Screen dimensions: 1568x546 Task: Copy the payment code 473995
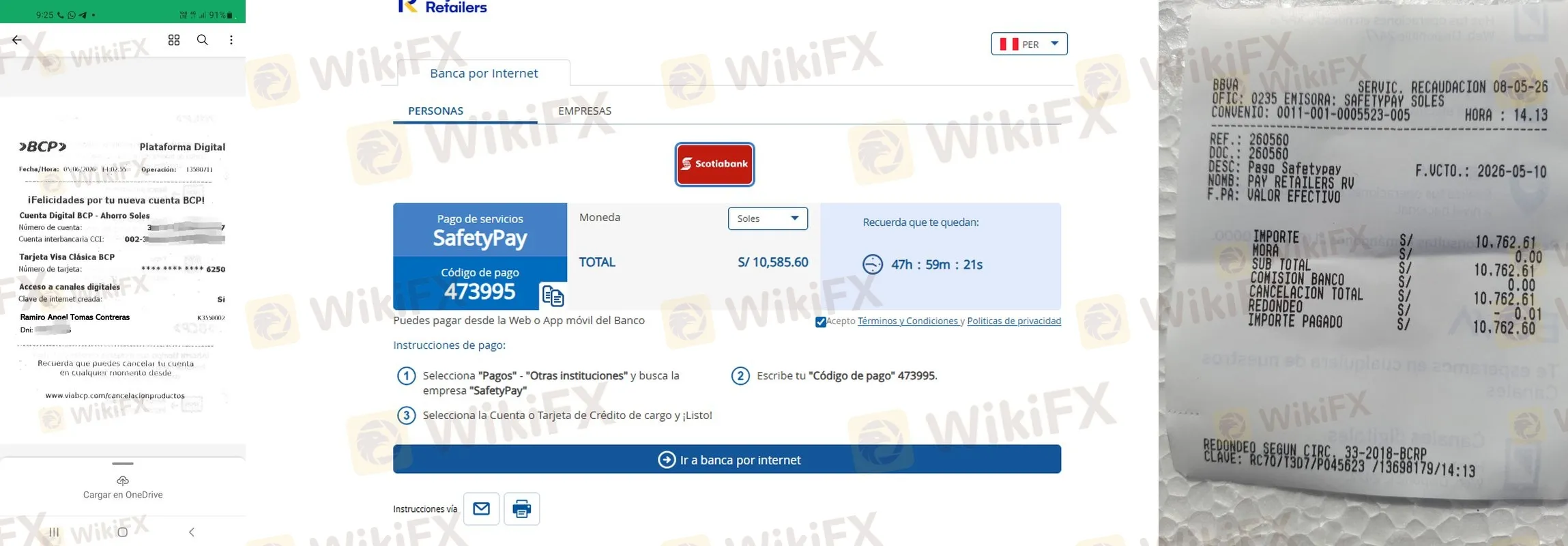click(552, 296)
